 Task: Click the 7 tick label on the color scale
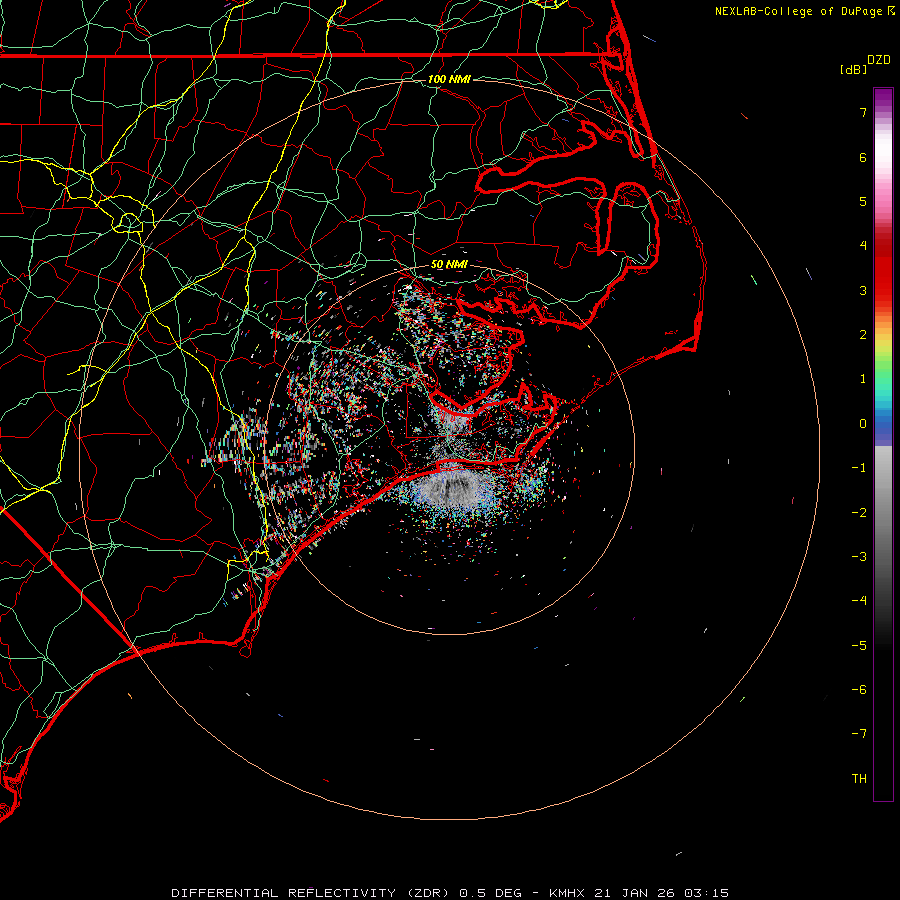pos(863,112)
